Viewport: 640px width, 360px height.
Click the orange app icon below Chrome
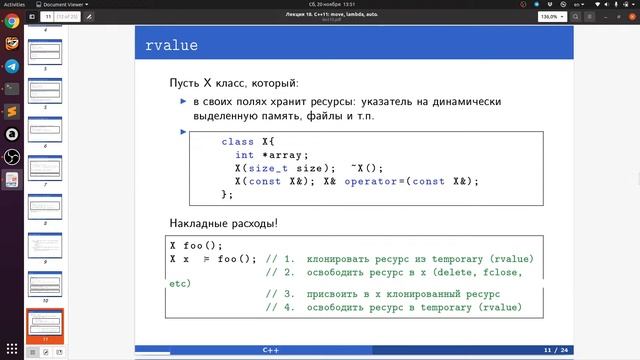coord(12,43)
